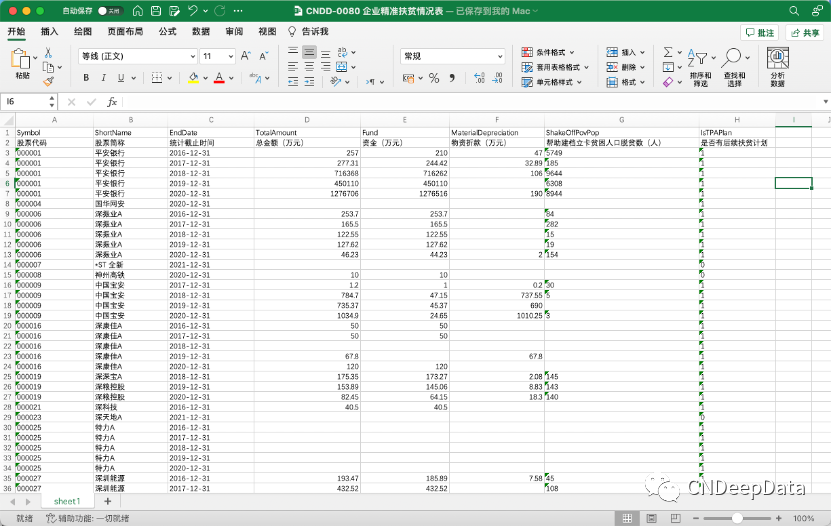Click the Undo arrow icon
The height and width of the screenshot is (526, 832).
click(193, 11)
